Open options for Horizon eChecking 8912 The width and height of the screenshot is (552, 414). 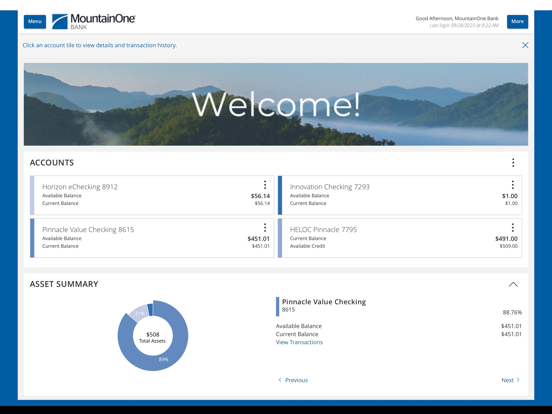coord(265,185)
